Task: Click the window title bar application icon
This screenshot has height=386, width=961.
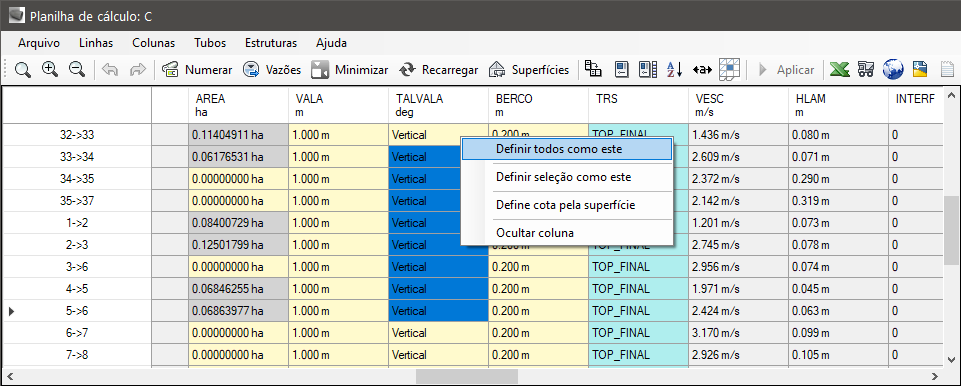Action: pos(17,15)
